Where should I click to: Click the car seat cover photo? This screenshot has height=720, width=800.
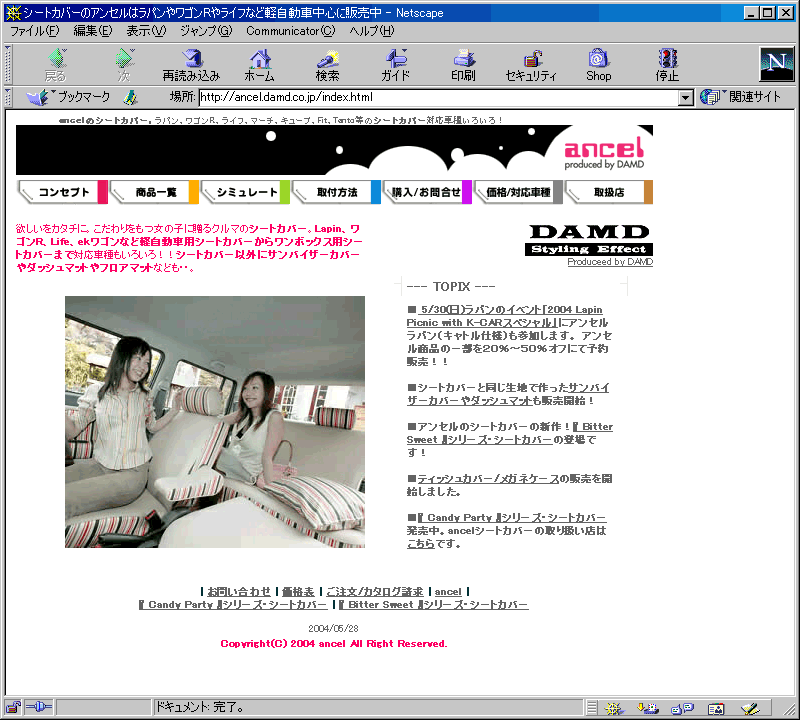215,422
